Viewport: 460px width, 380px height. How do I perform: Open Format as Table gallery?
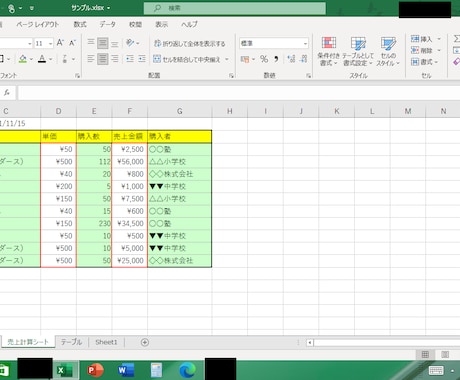358,51
